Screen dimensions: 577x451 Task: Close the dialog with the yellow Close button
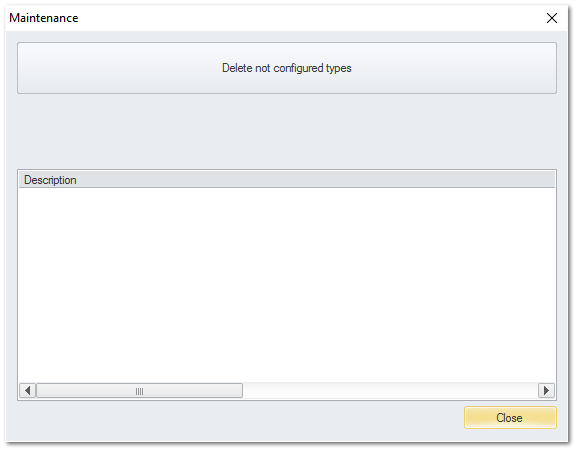tap(510, 418)
